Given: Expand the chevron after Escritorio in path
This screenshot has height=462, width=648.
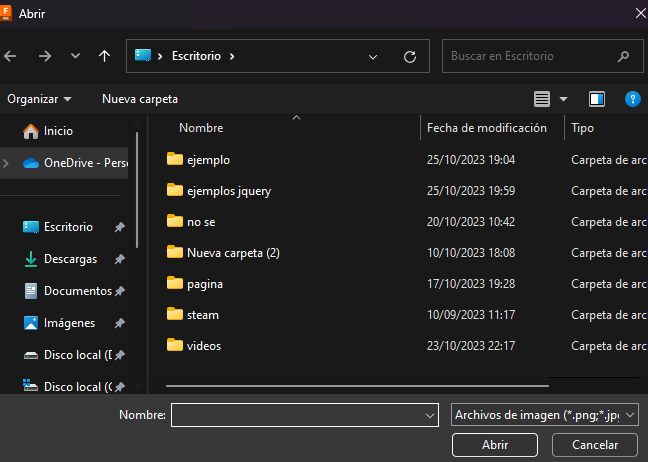Looking at the screenshot, I should [x=232, y=56].
